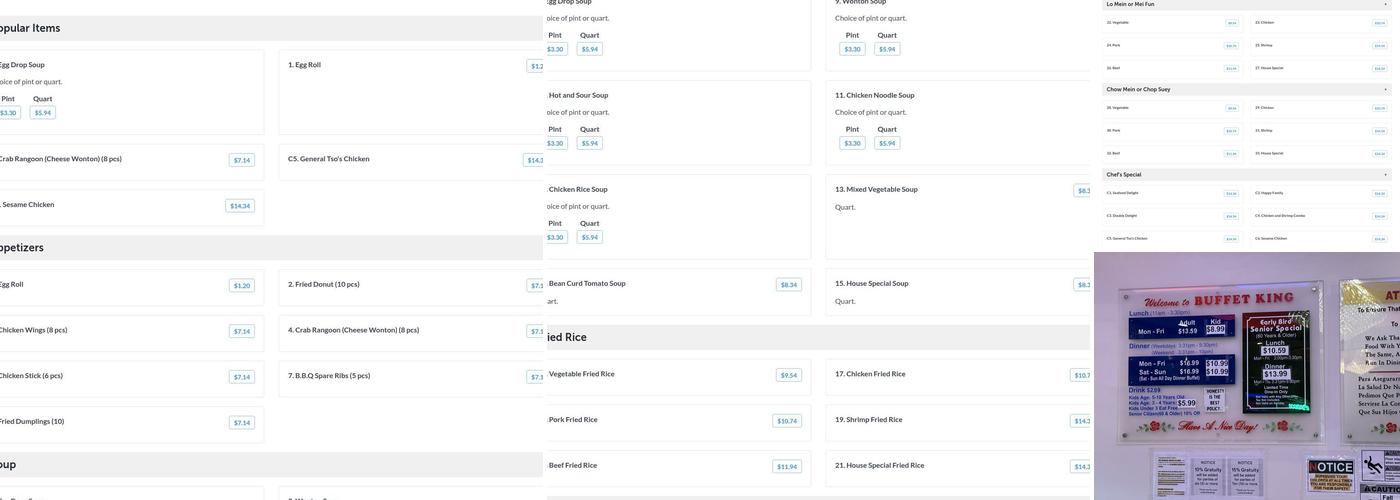This screenshot has height=500, width=1400.
Task: Click the Beef Fried Rice $11.94 price
Action: coord(788,467)
